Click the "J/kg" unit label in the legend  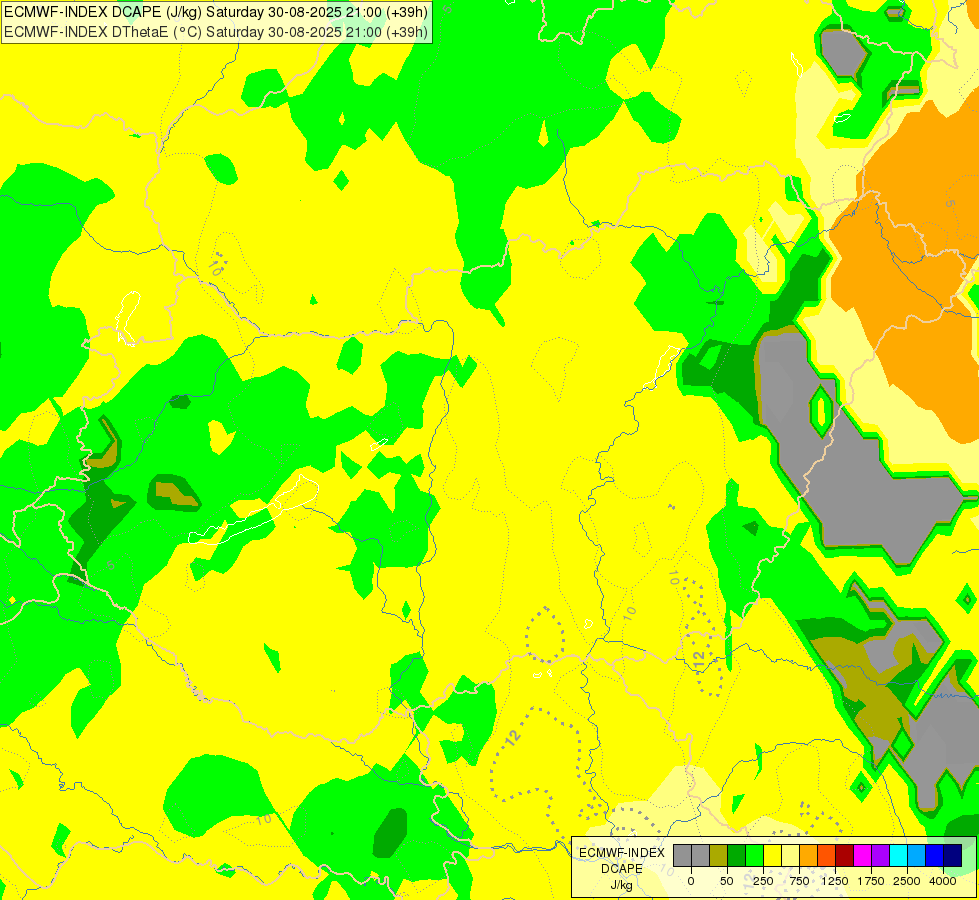(x=622, y=886)
